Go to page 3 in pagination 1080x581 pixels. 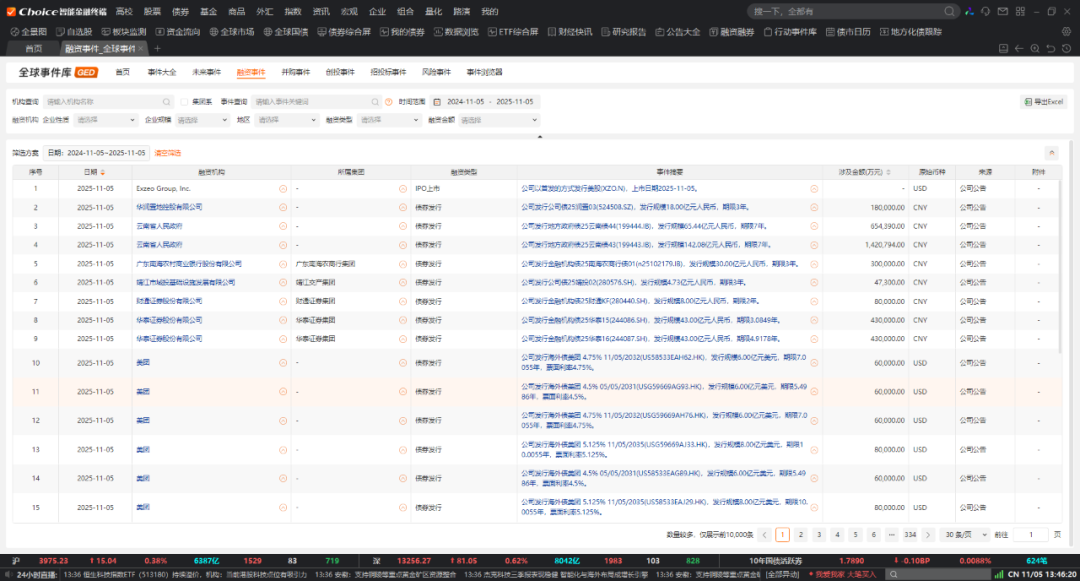pos(818,535)
